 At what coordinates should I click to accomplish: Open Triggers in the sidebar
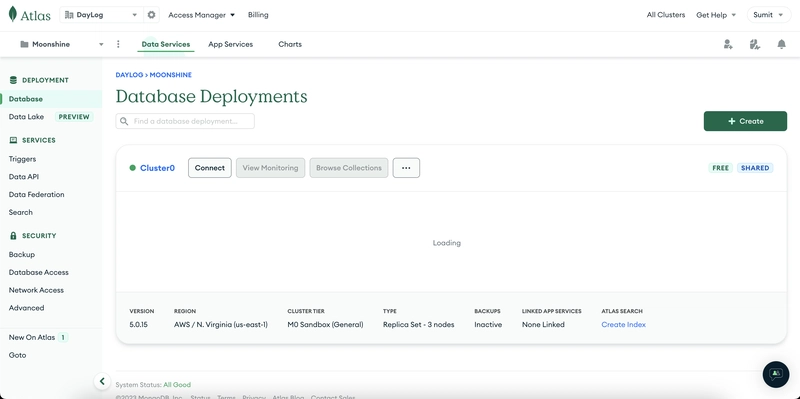[22, 159]
